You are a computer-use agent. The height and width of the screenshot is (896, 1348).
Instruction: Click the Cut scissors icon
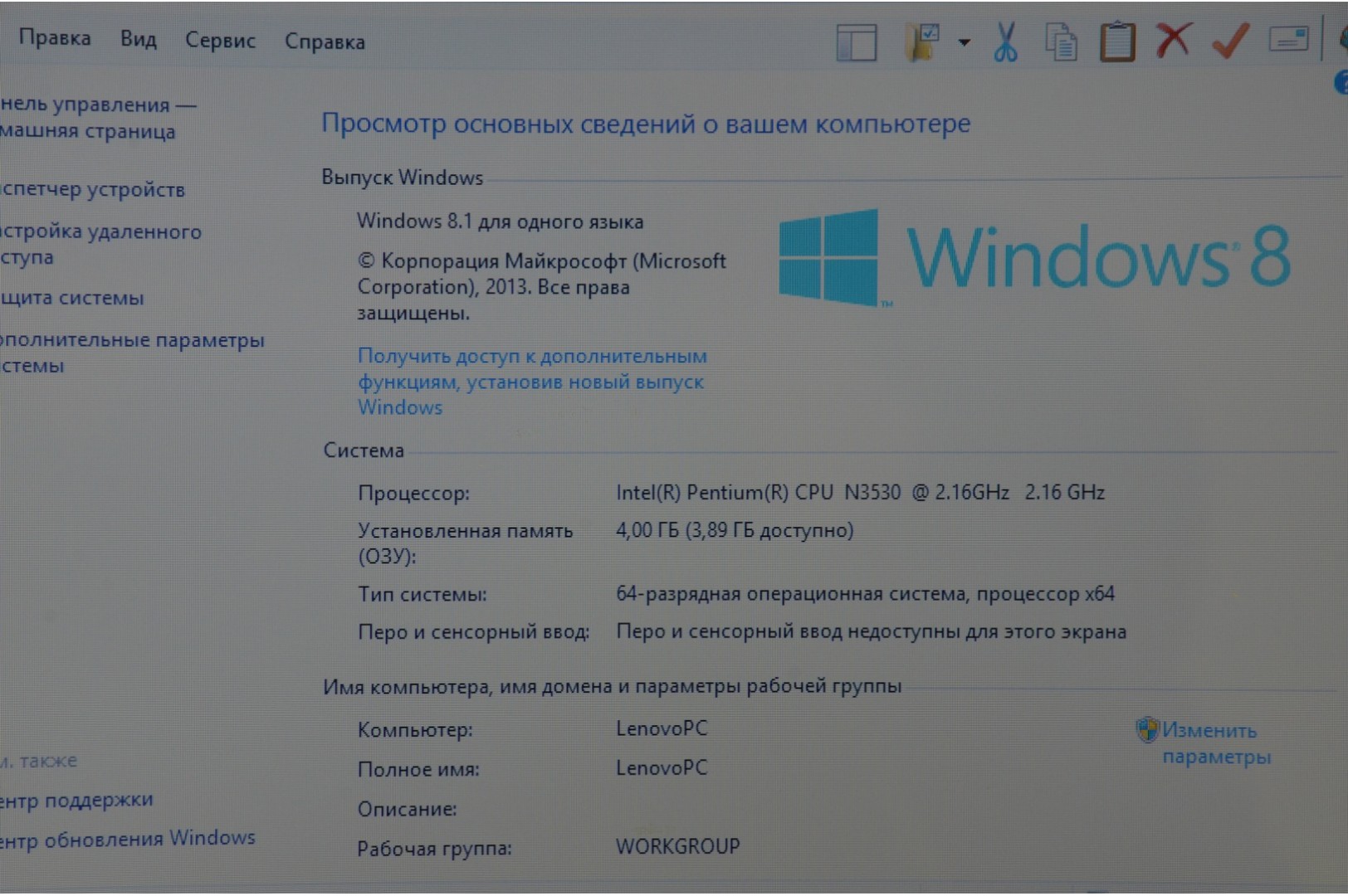point(1005,41)
